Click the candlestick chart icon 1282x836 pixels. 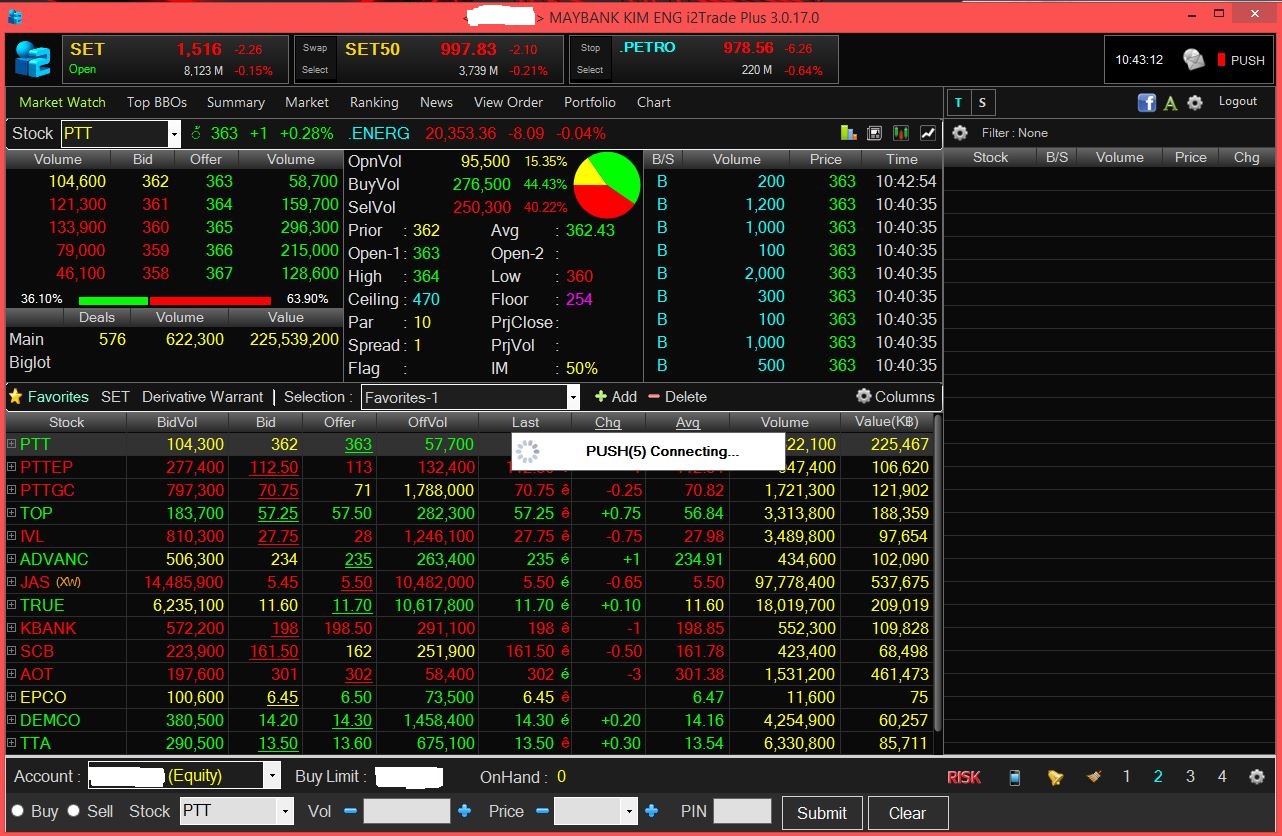(x=901, y=133)
